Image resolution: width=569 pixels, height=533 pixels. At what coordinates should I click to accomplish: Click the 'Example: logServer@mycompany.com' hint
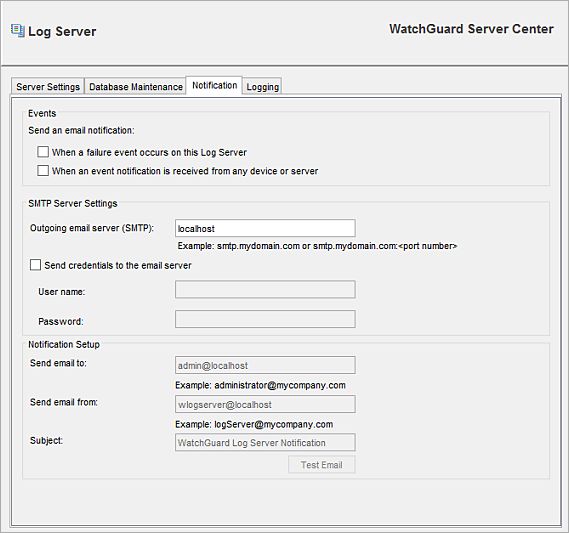(x=254, y=425)
